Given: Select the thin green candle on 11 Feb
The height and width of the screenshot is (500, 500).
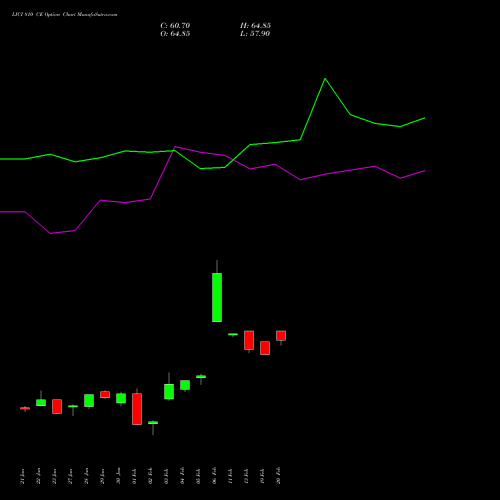Looking at the screenshot, I should 233,334.
